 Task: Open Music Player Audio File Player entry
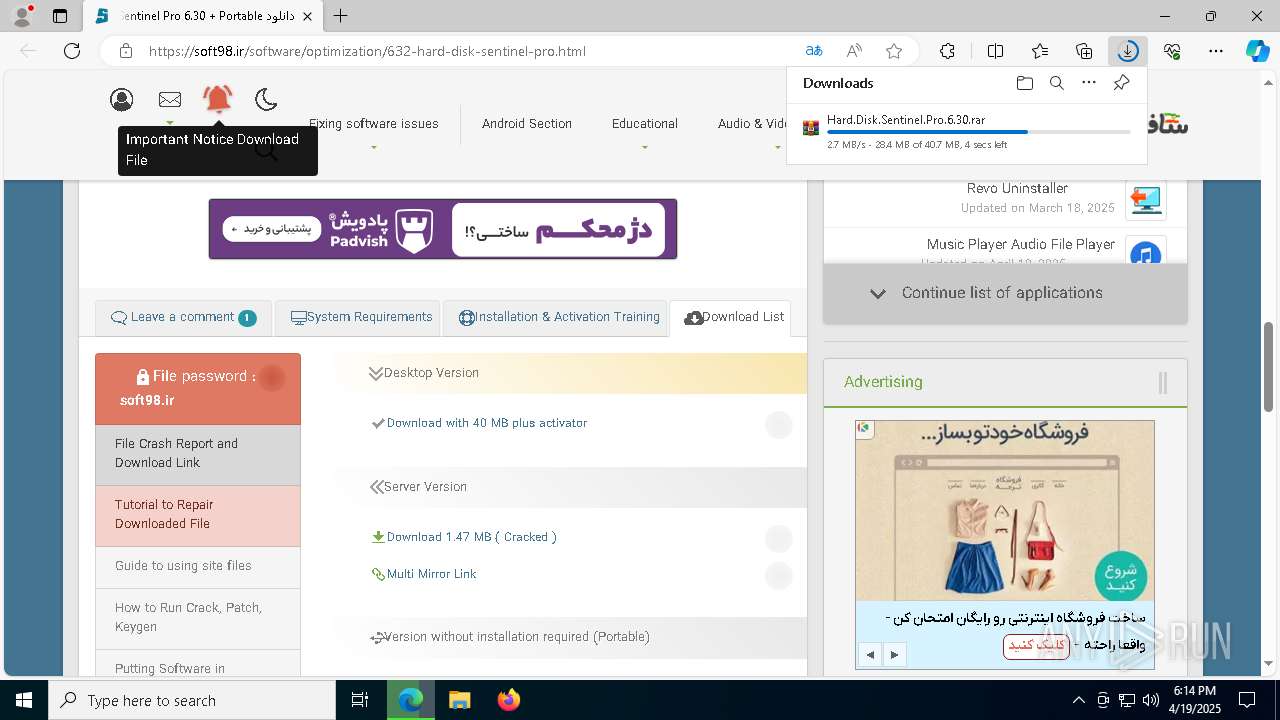click(x=1021, y=244)
